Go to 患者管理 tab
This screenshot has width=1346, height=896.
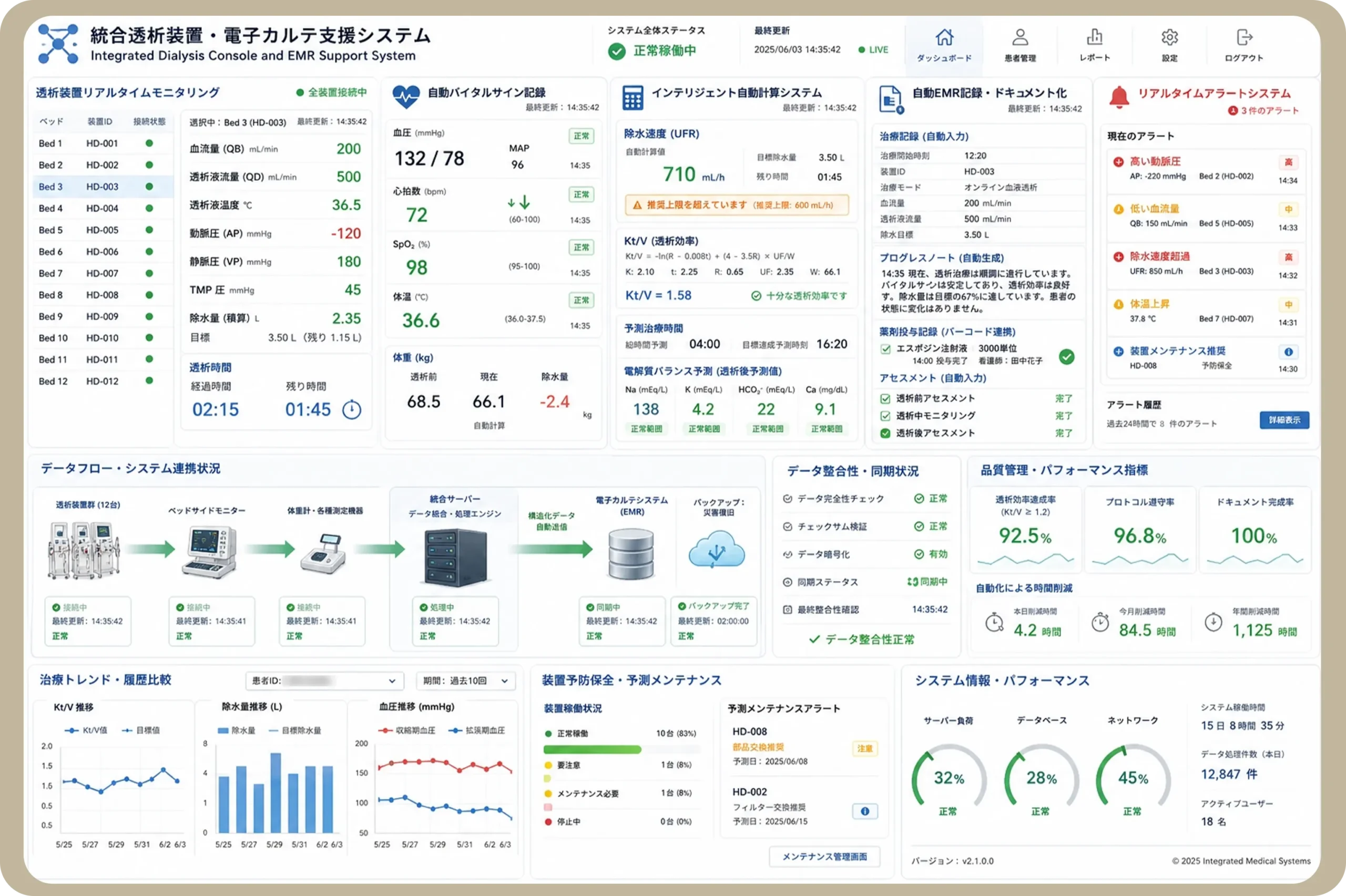1019,46
